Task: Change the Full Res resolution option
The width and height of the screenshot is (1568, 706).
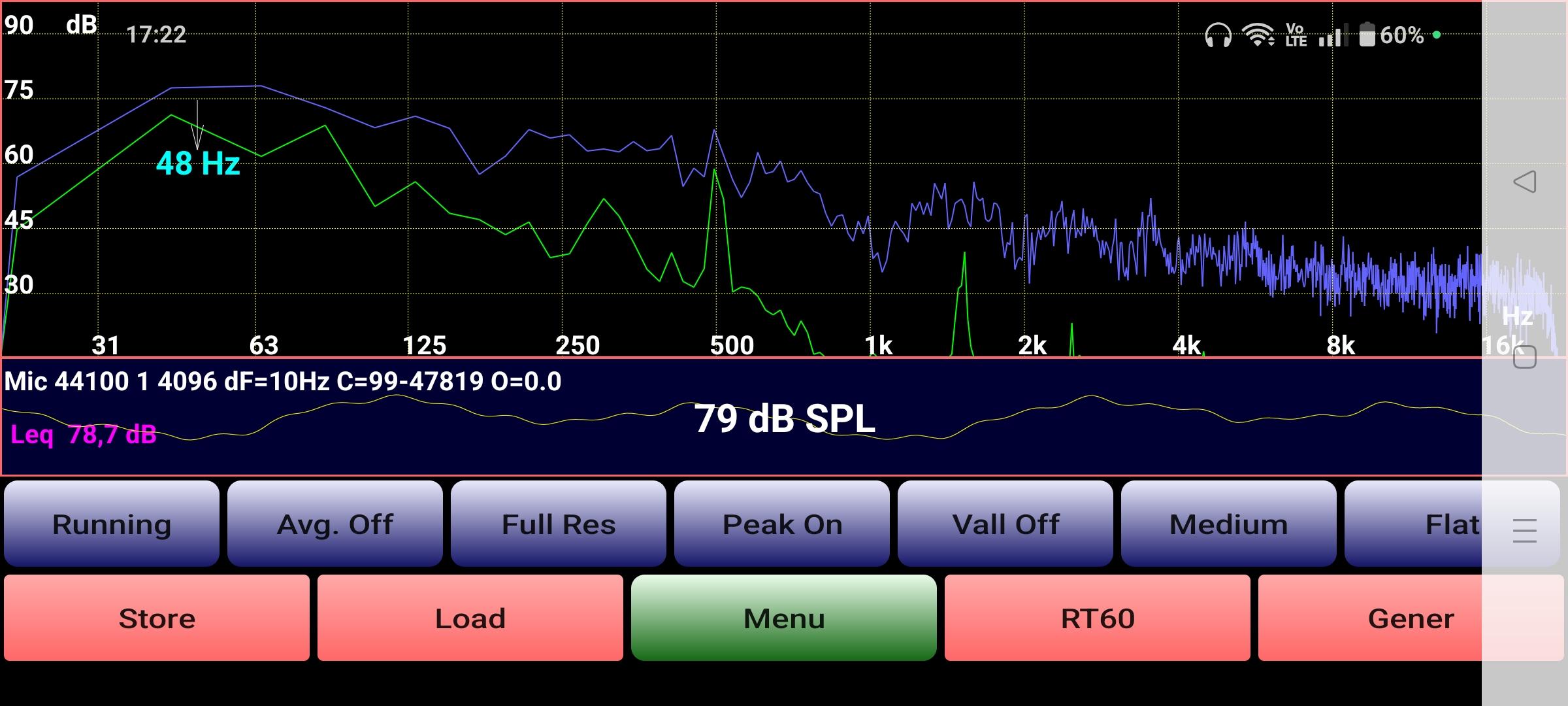Action: point(559,524)
